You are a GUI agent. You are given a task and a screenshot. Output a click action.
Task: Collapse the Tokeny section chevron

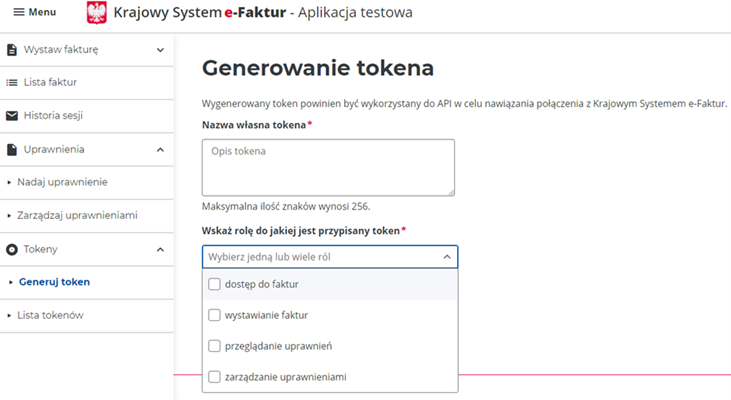tap(160, 249)
